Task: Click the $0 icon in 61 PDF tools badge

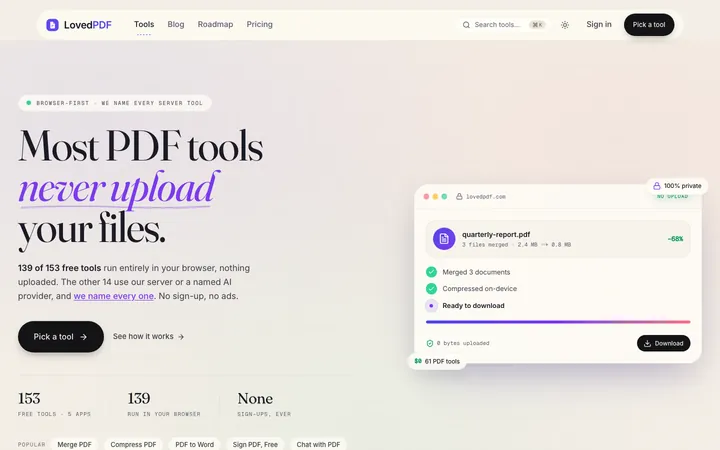Action: (x=418, y=361)
